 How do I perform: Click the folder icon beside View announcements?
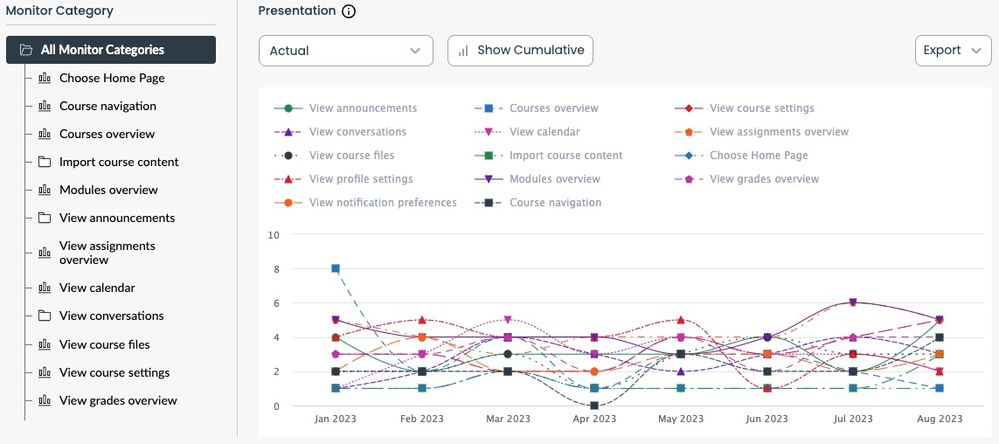[x=44, y=218]
